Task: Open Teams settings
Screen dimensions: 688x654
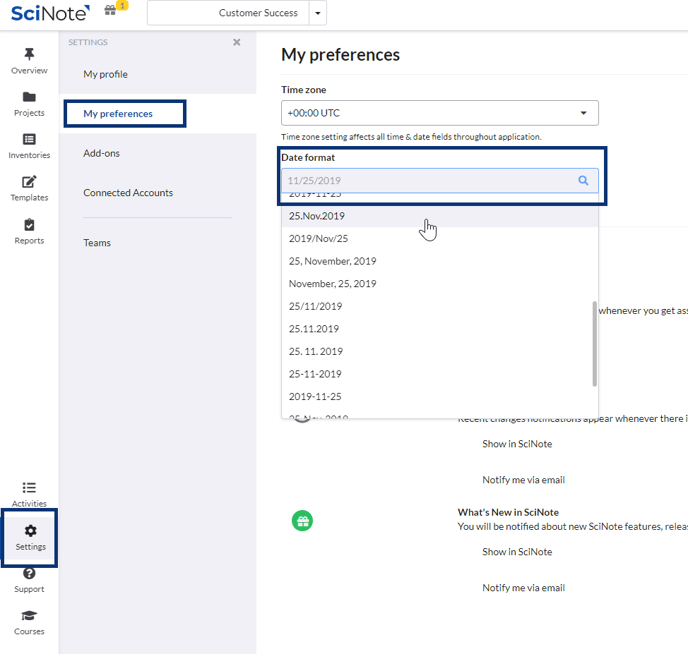Action: [97, 243]
